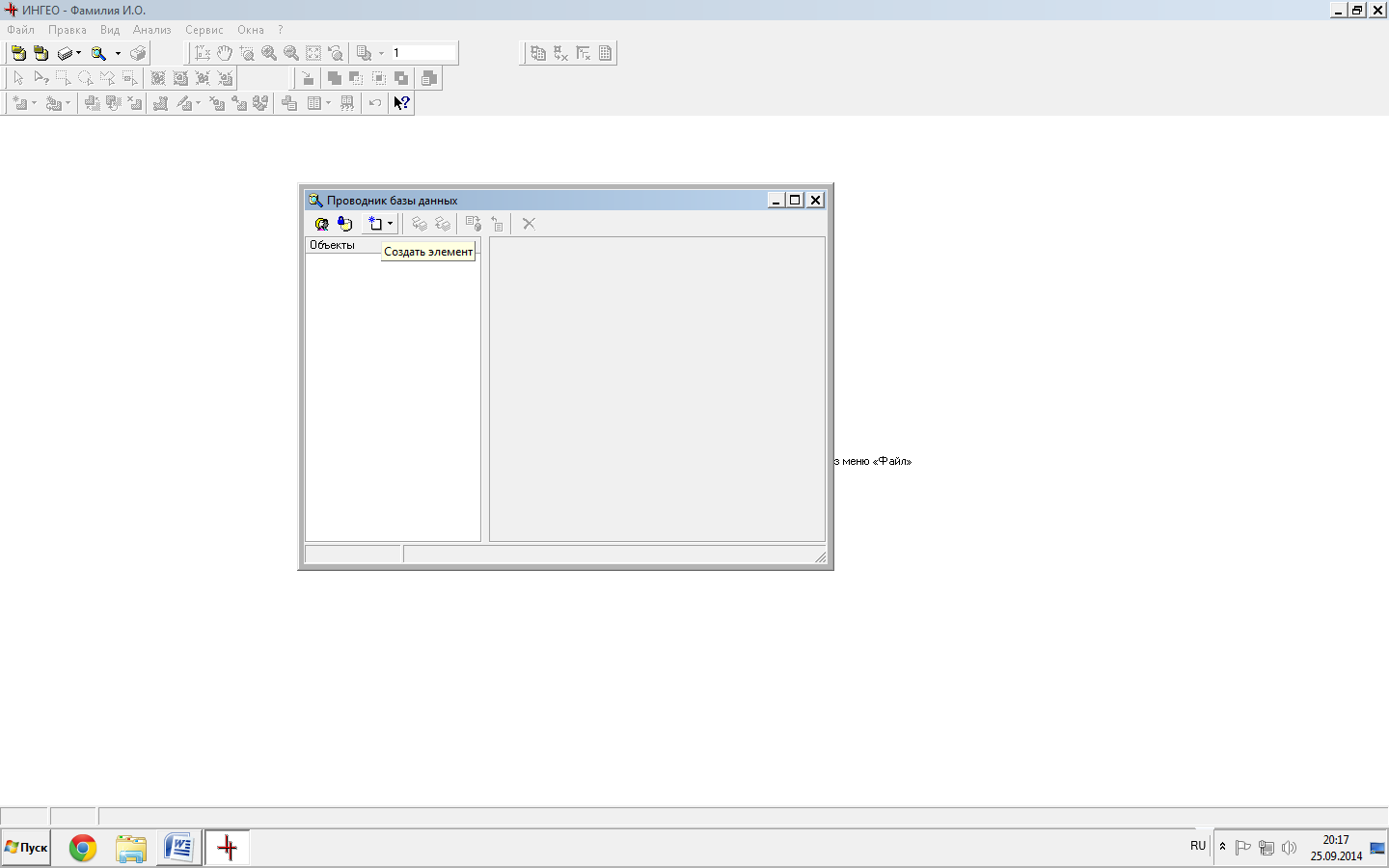
Task: Expand the arrow beside the magnifier search icon
Action: (x=118, y=53)
